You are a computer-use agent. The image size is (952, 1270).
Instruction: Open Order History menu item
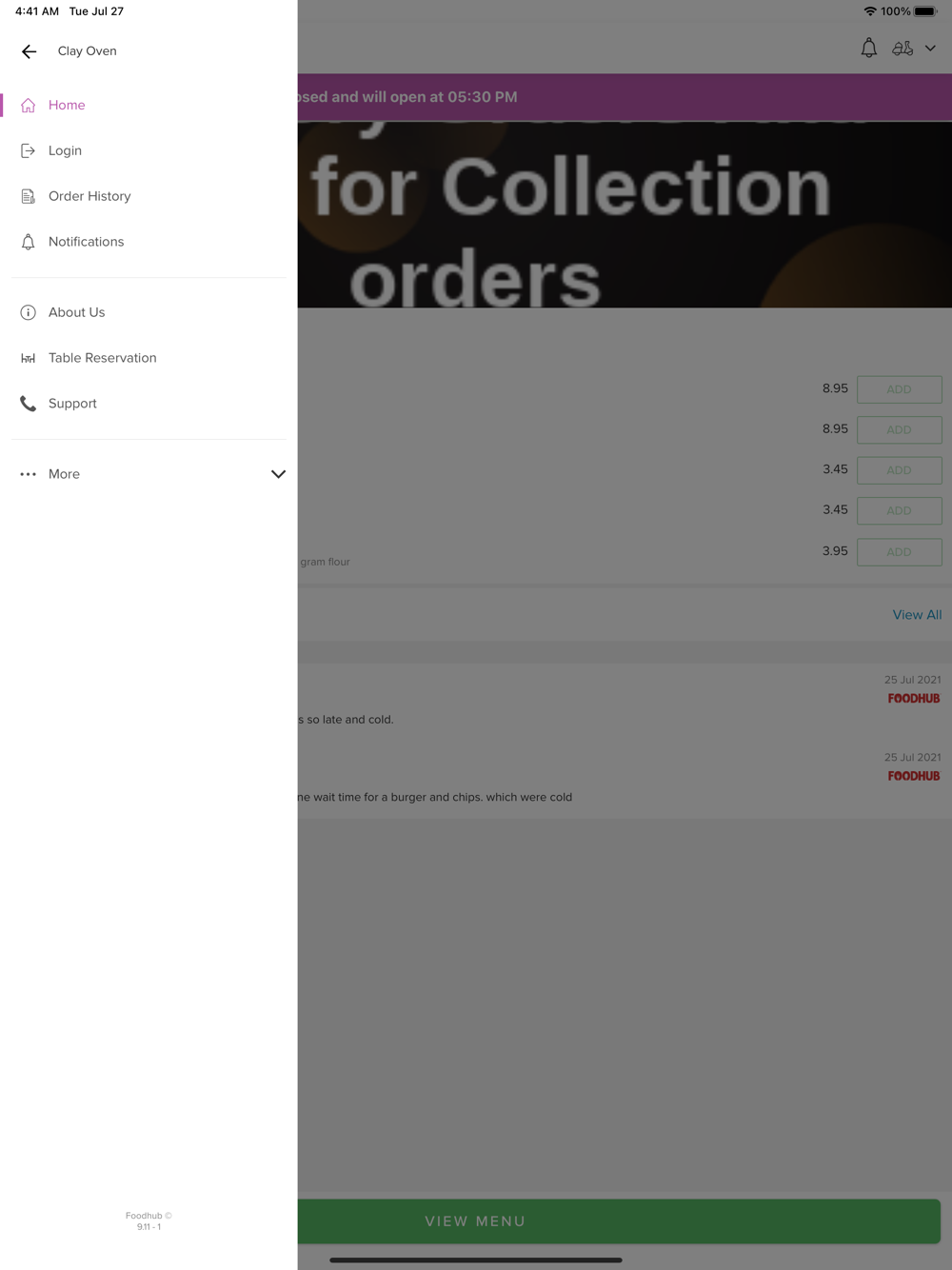pos(149,196)
